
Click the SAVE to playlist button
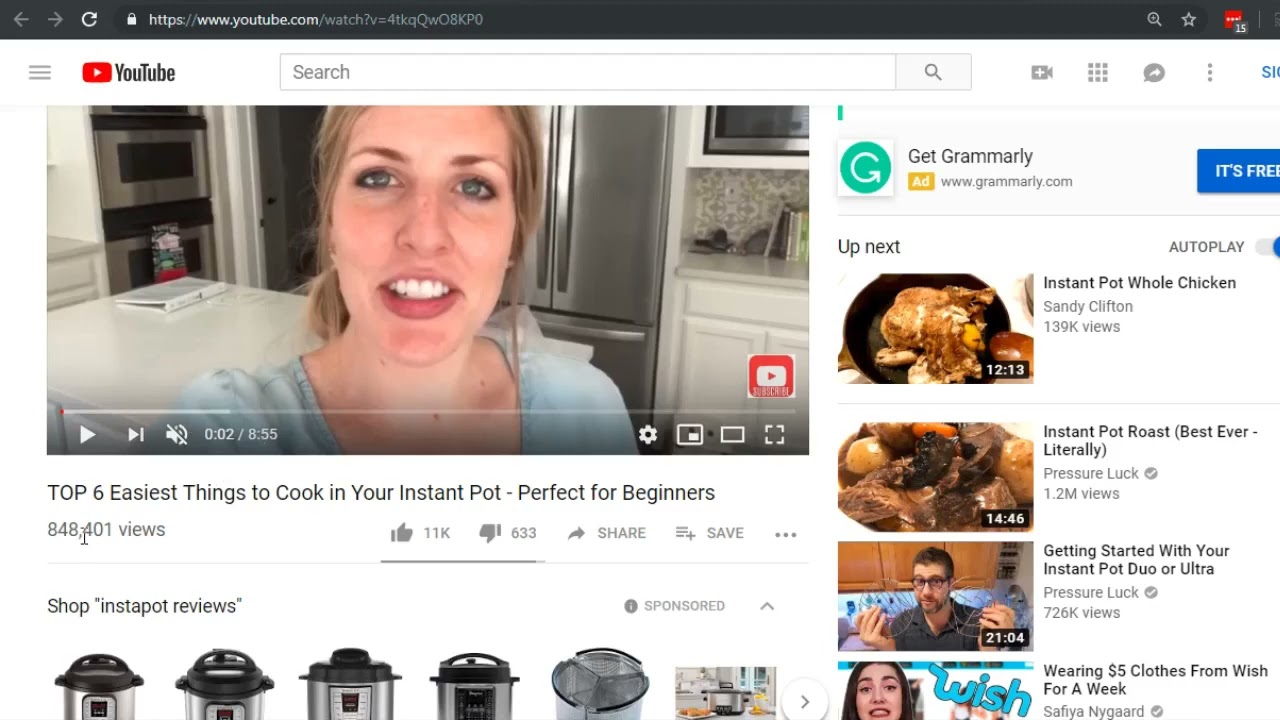tap(709, 533)
